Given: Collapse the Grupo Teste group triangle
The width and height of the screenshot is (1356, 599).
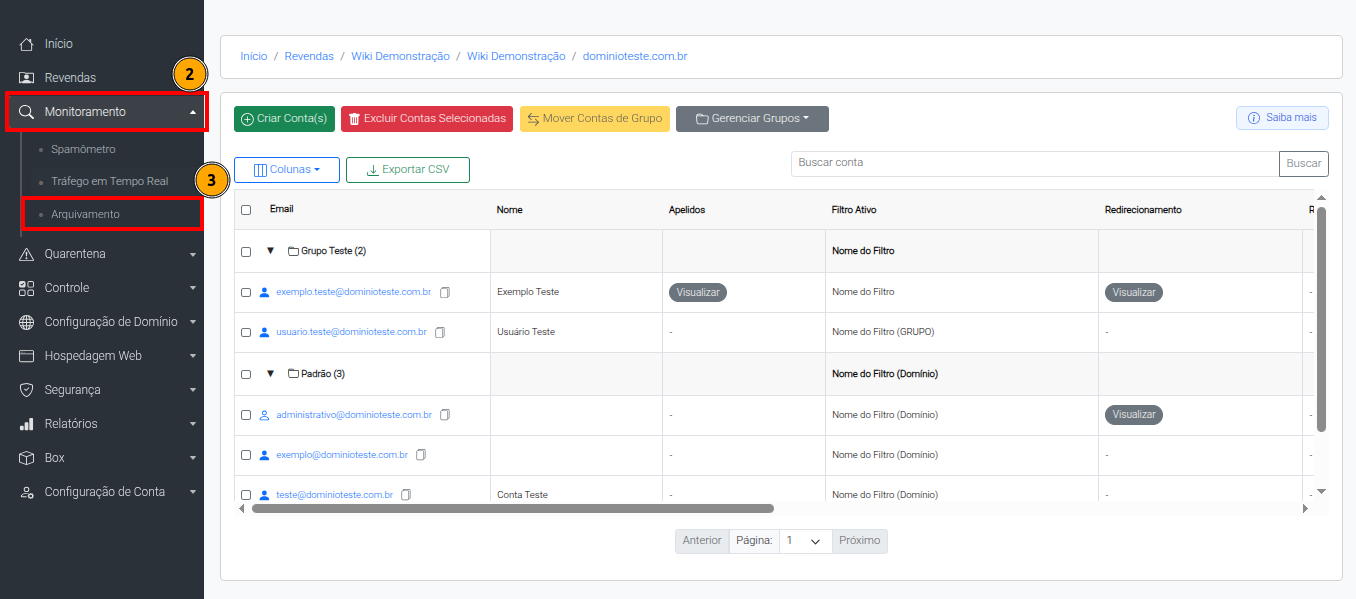Looking at the screenshot, I should tap(270, 251).
